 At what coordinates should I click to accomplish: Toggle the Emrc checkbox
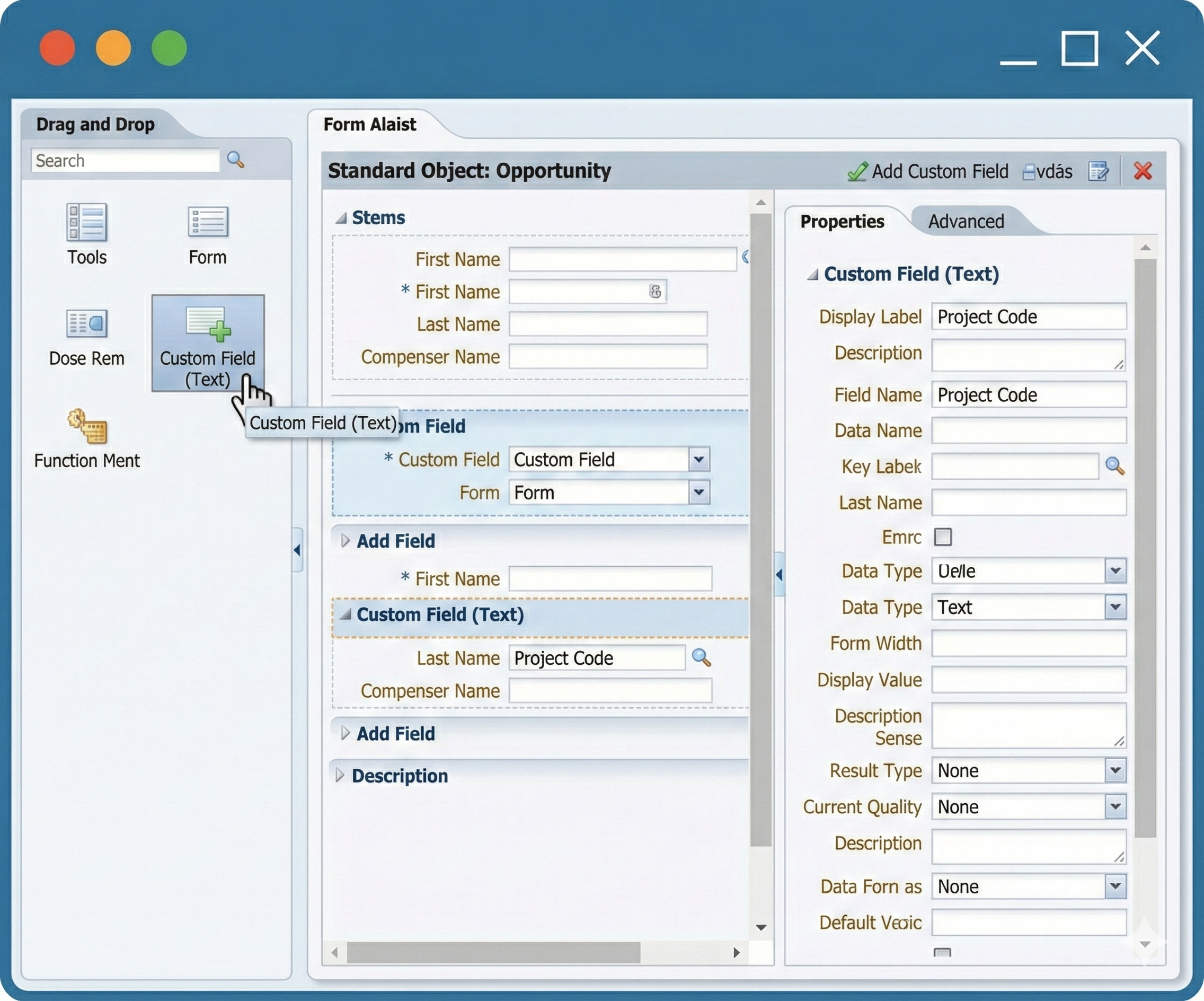[x=943, y=537]
